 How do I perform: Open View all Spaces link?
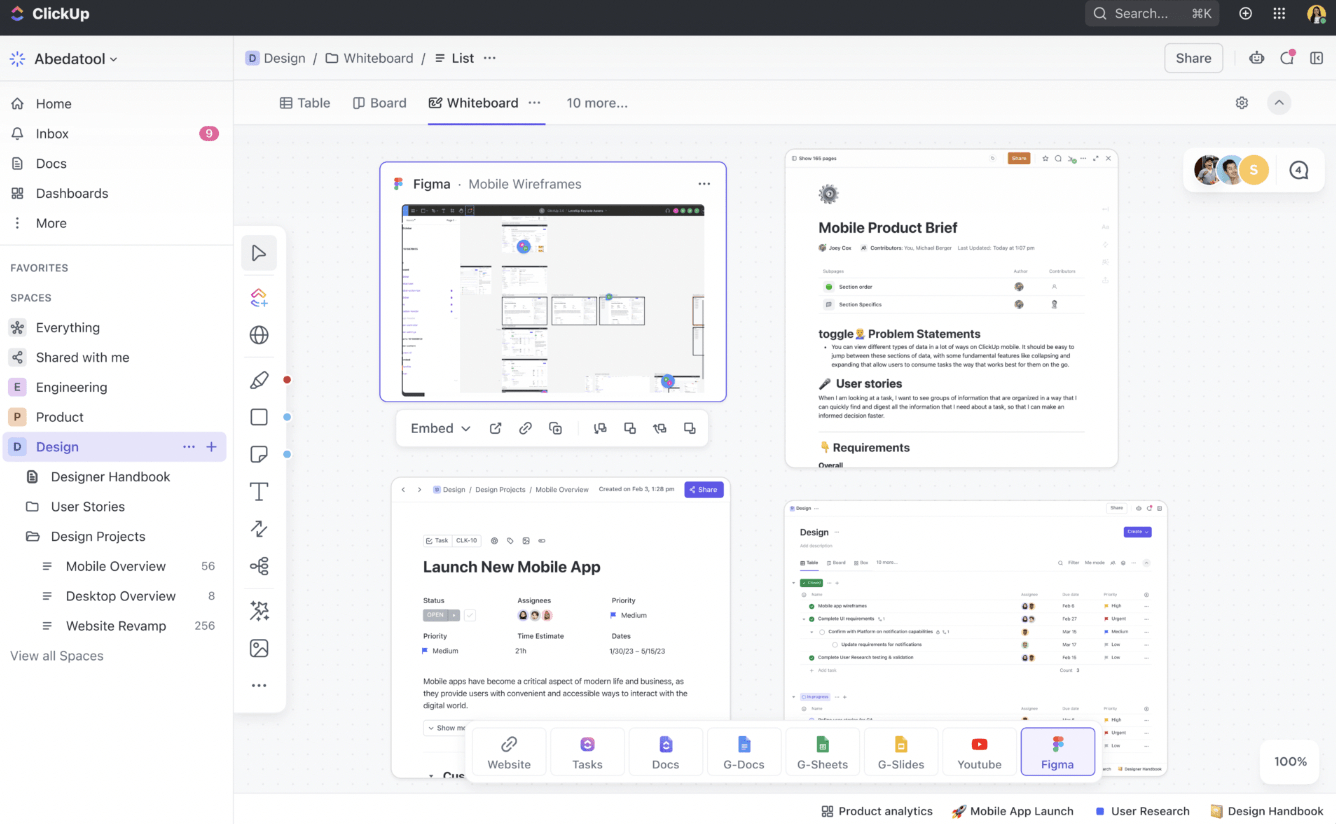[57, 656]
